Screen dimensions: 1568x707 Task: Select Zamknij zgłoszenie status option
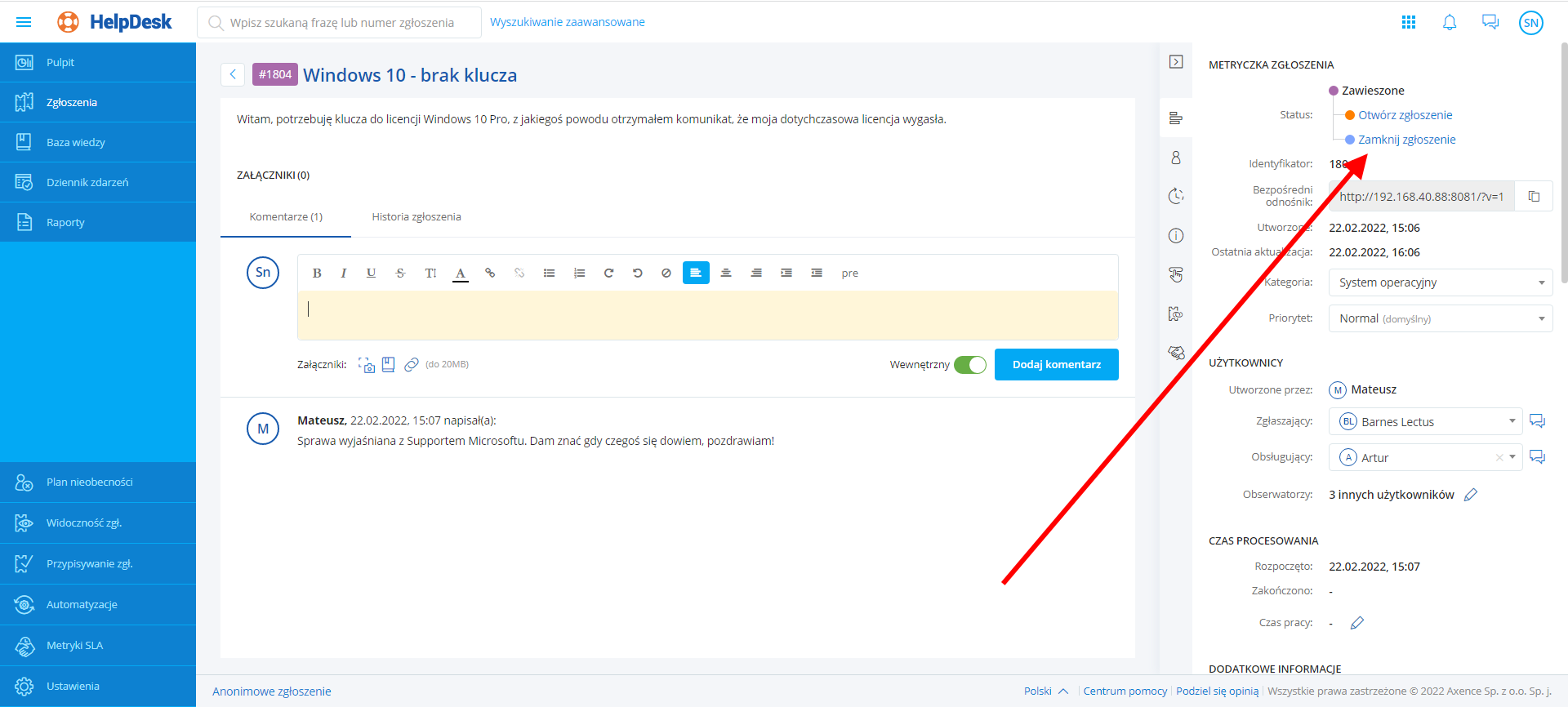click(1406, 140)
